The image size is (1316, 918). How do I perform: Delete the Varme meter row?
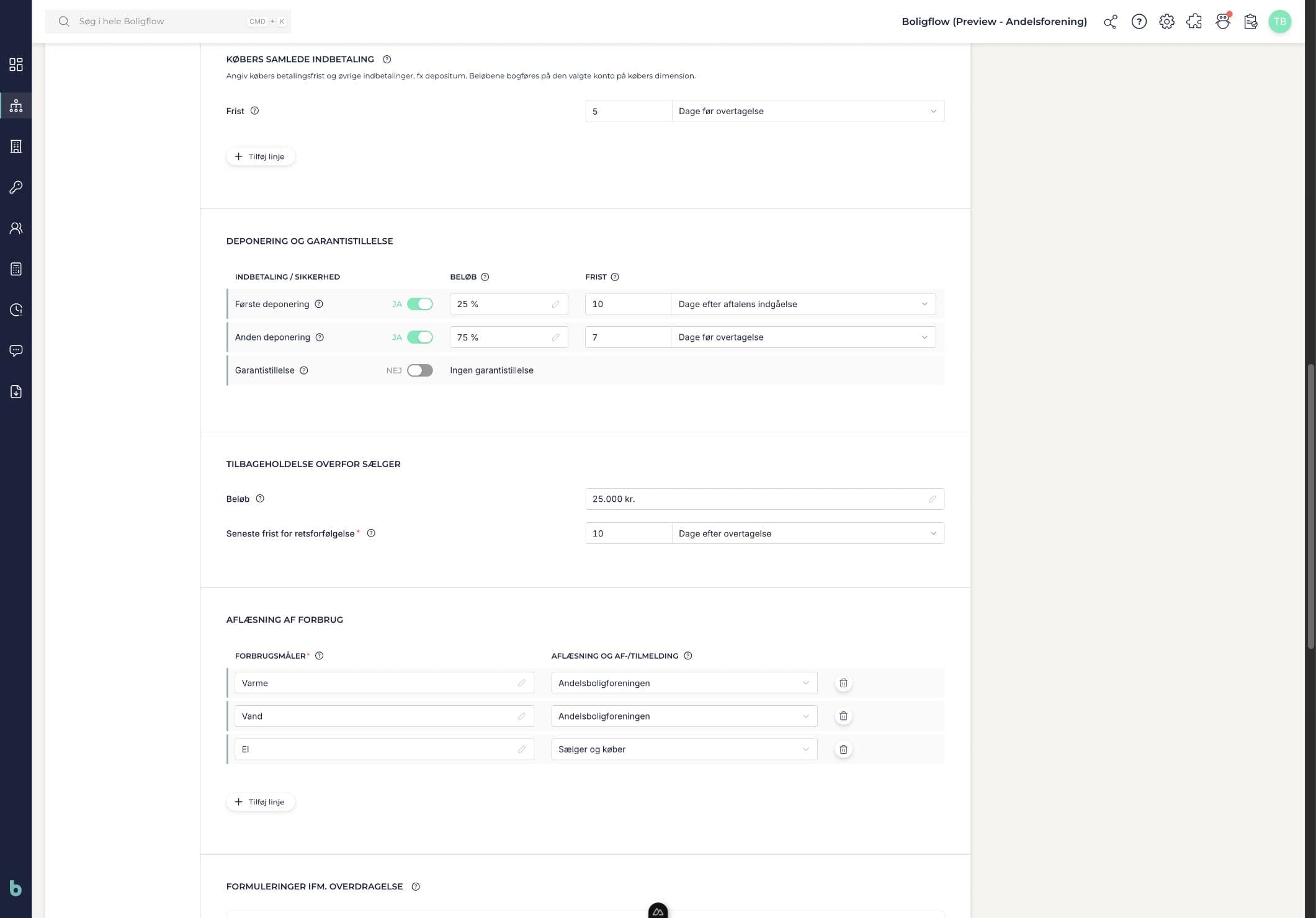(843, 683)
